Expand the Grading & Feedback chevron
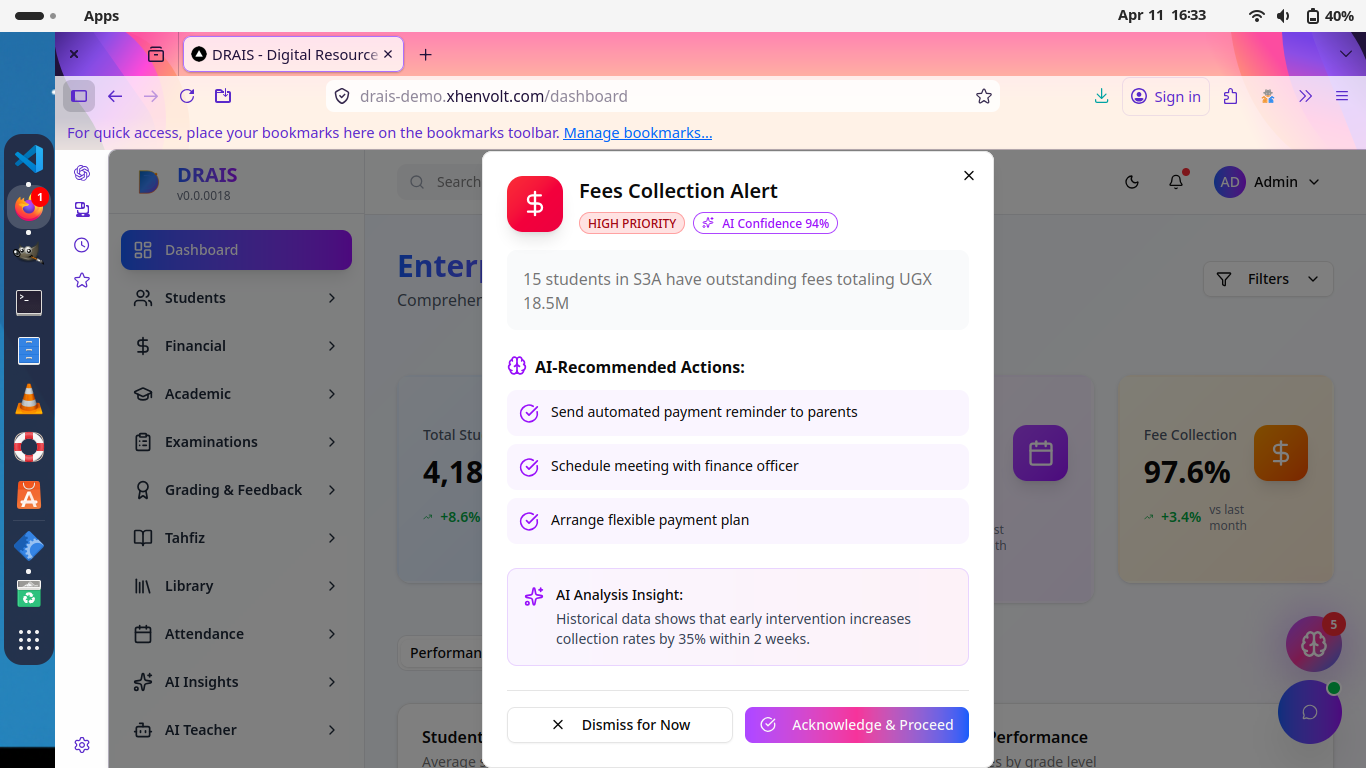 332,490
